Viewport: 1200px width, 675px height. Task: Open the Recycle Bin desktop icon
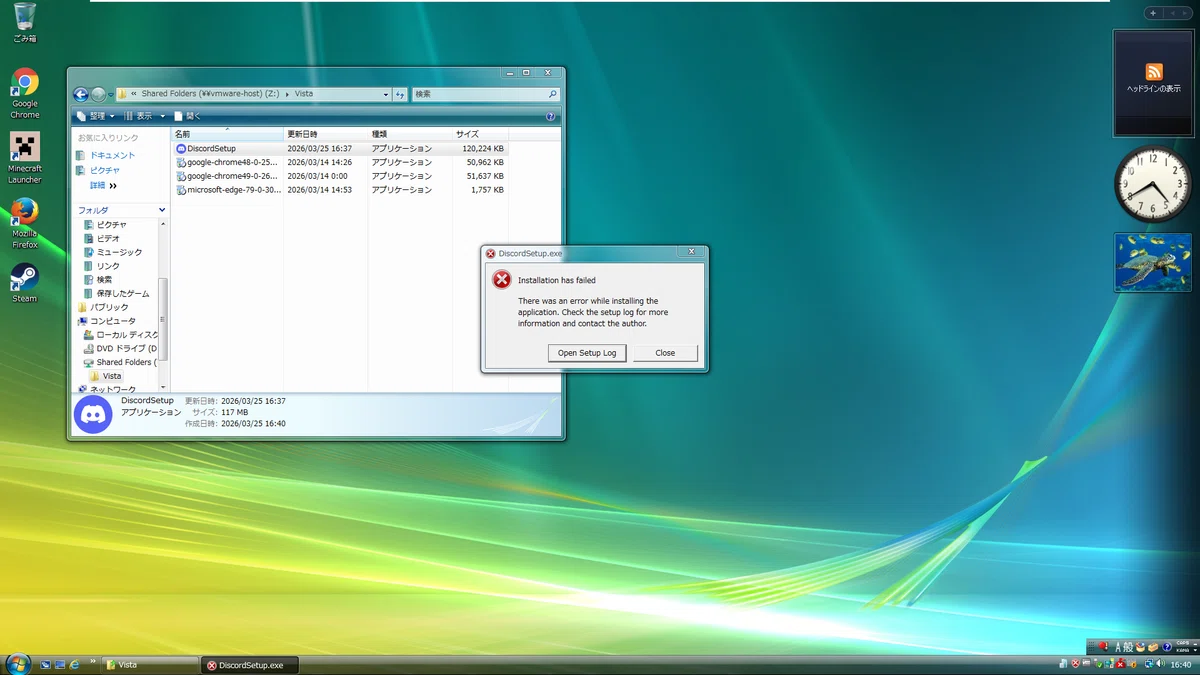pos(25,22)
